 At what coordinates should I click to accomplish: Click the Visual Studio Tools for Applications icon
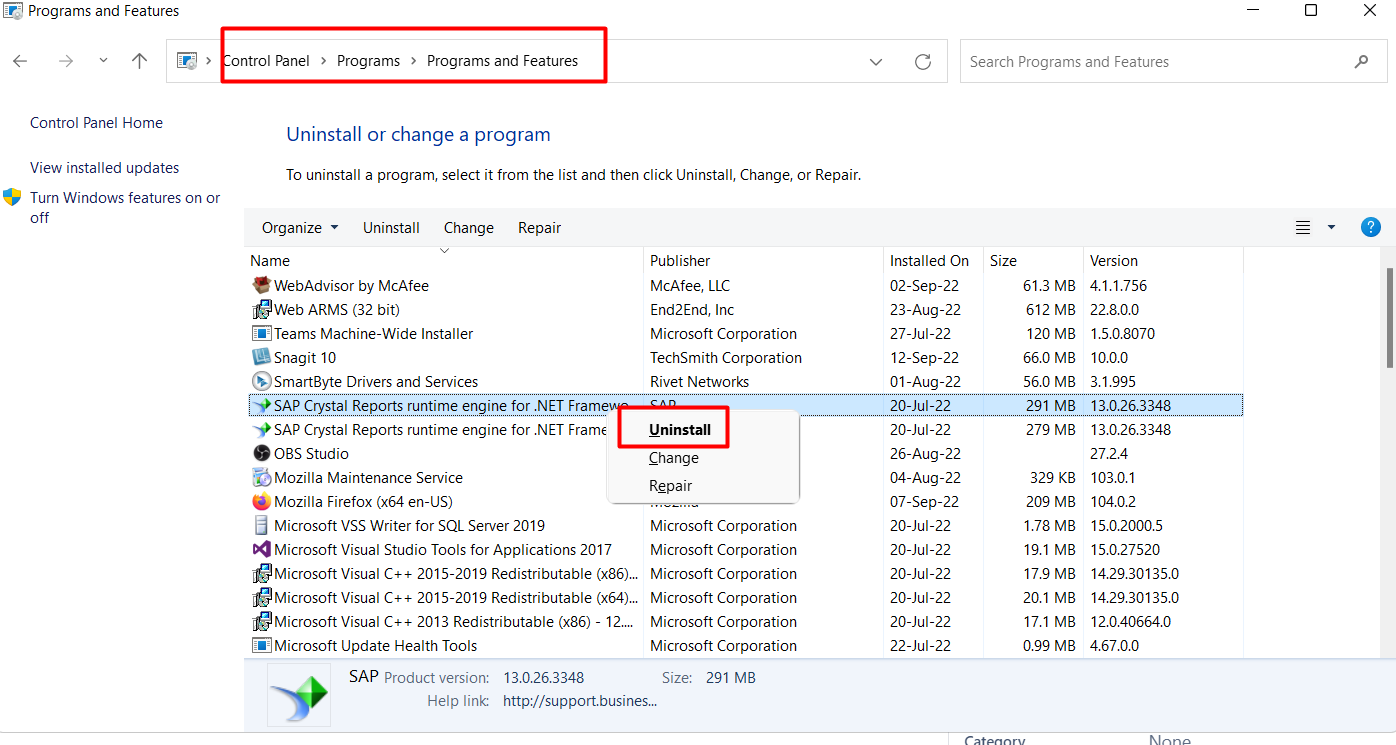(261, 550)
